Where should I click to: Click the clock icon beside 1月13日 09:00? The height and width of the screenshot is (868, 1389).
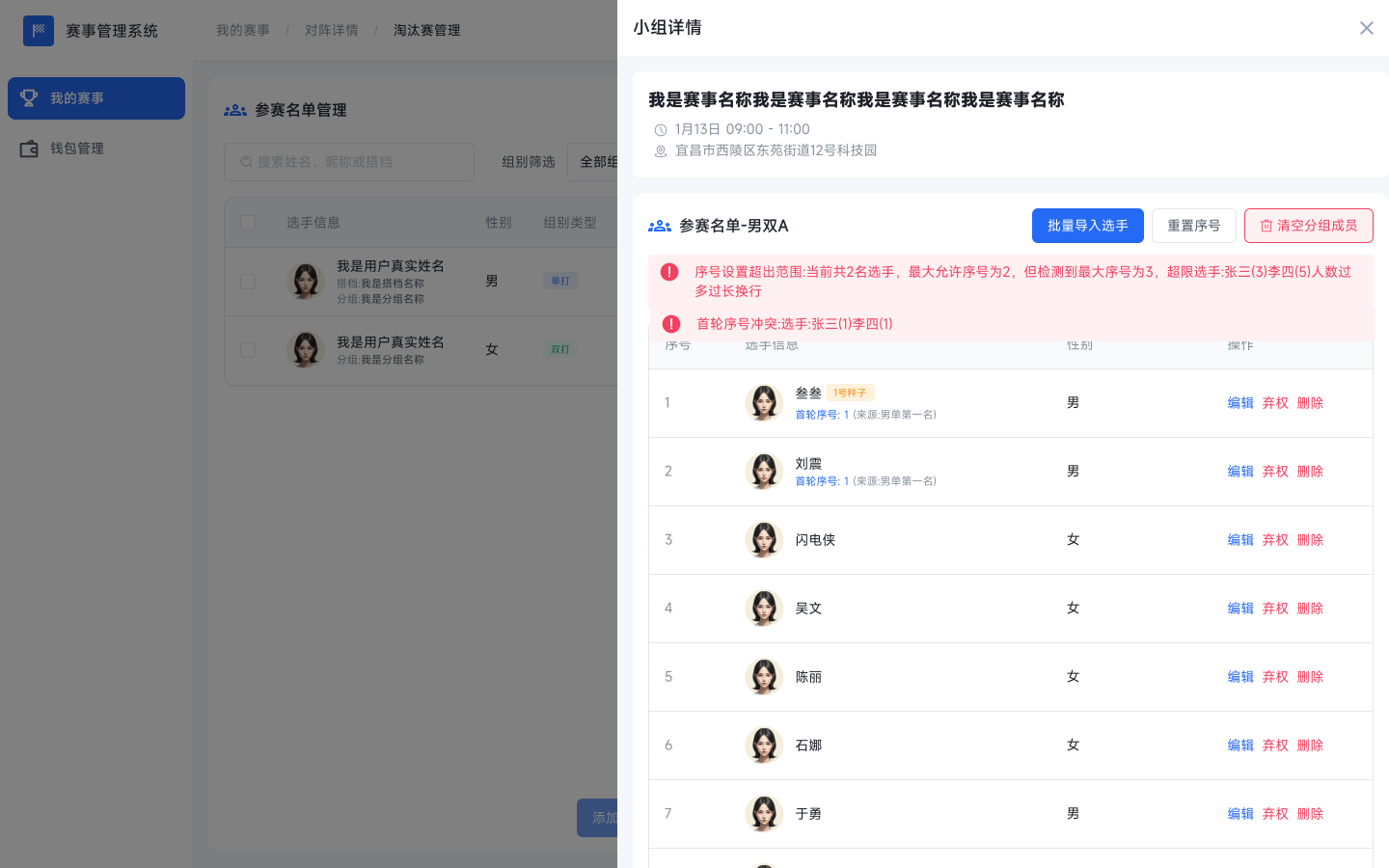(661, 130)
